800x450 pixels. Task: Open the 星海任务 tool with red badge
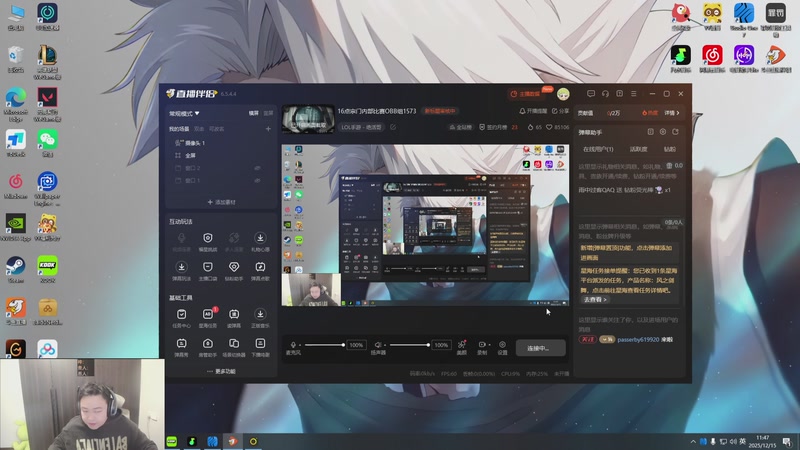click(208, 318)
